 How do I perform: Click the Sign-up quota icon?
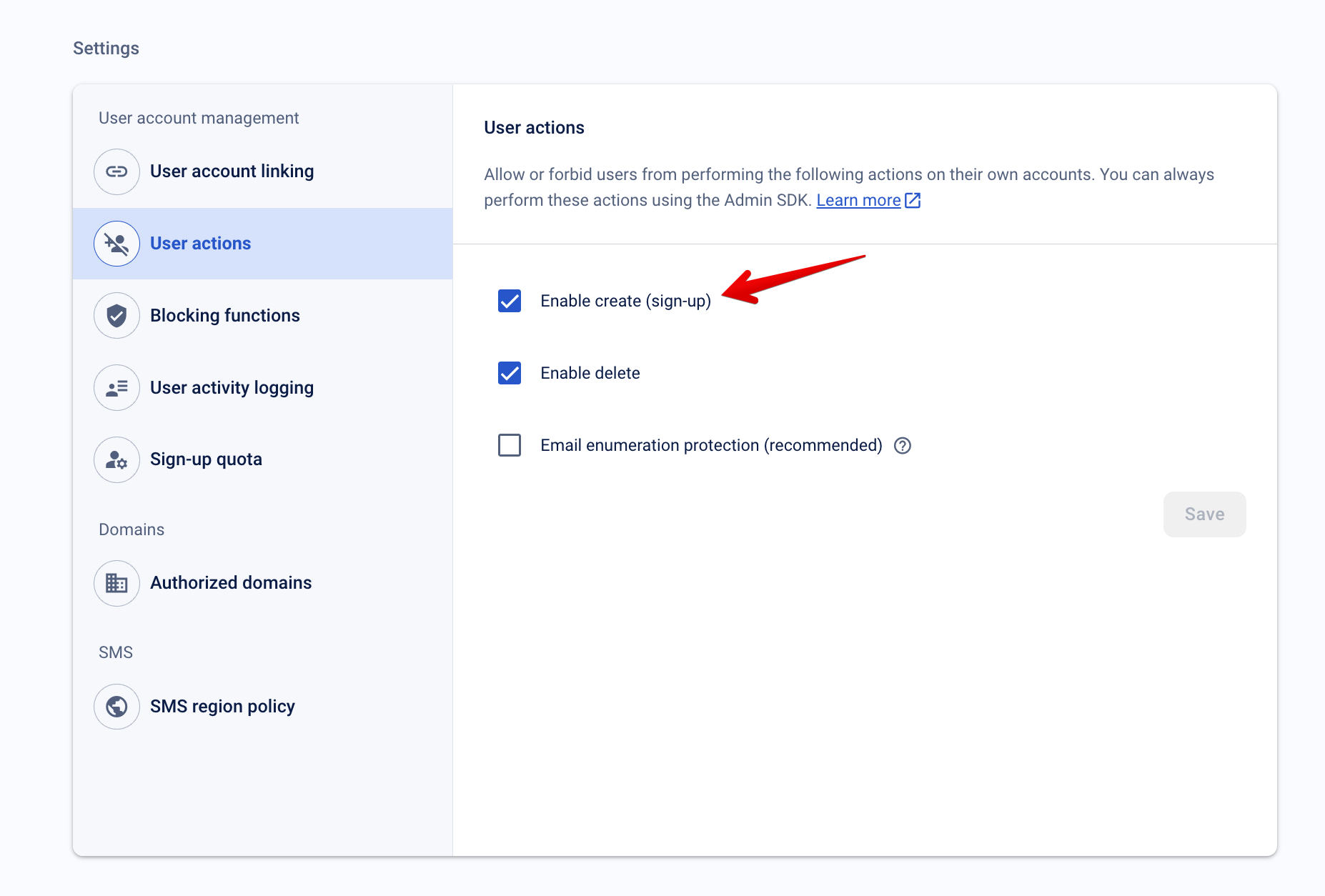tap(116, 460)
